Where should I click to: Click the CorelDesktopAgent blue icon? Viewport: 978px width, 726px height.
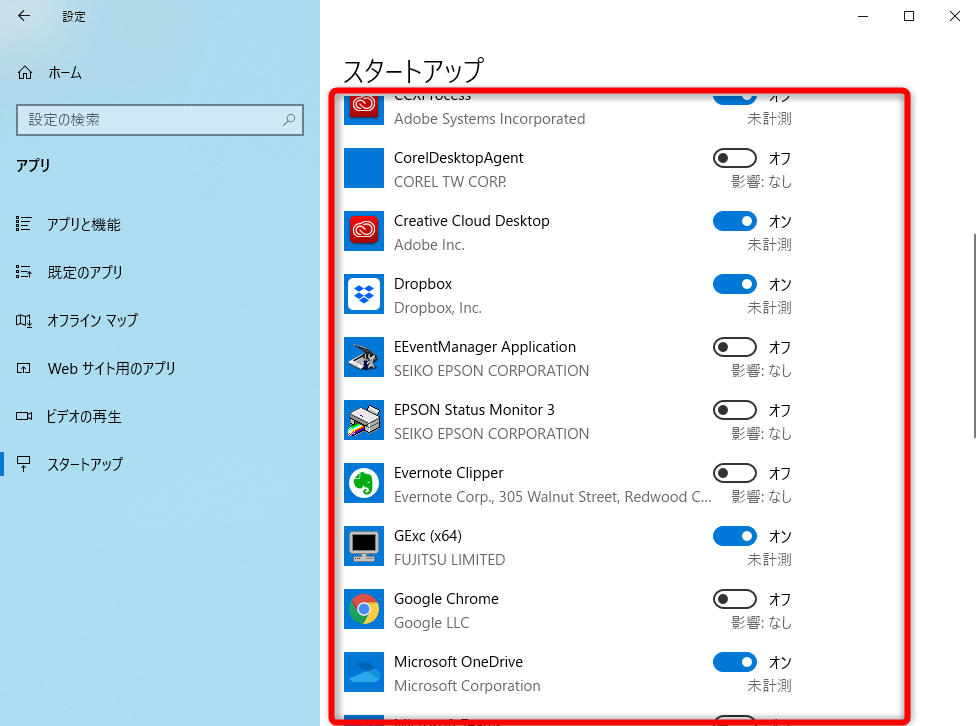[363, 168]
